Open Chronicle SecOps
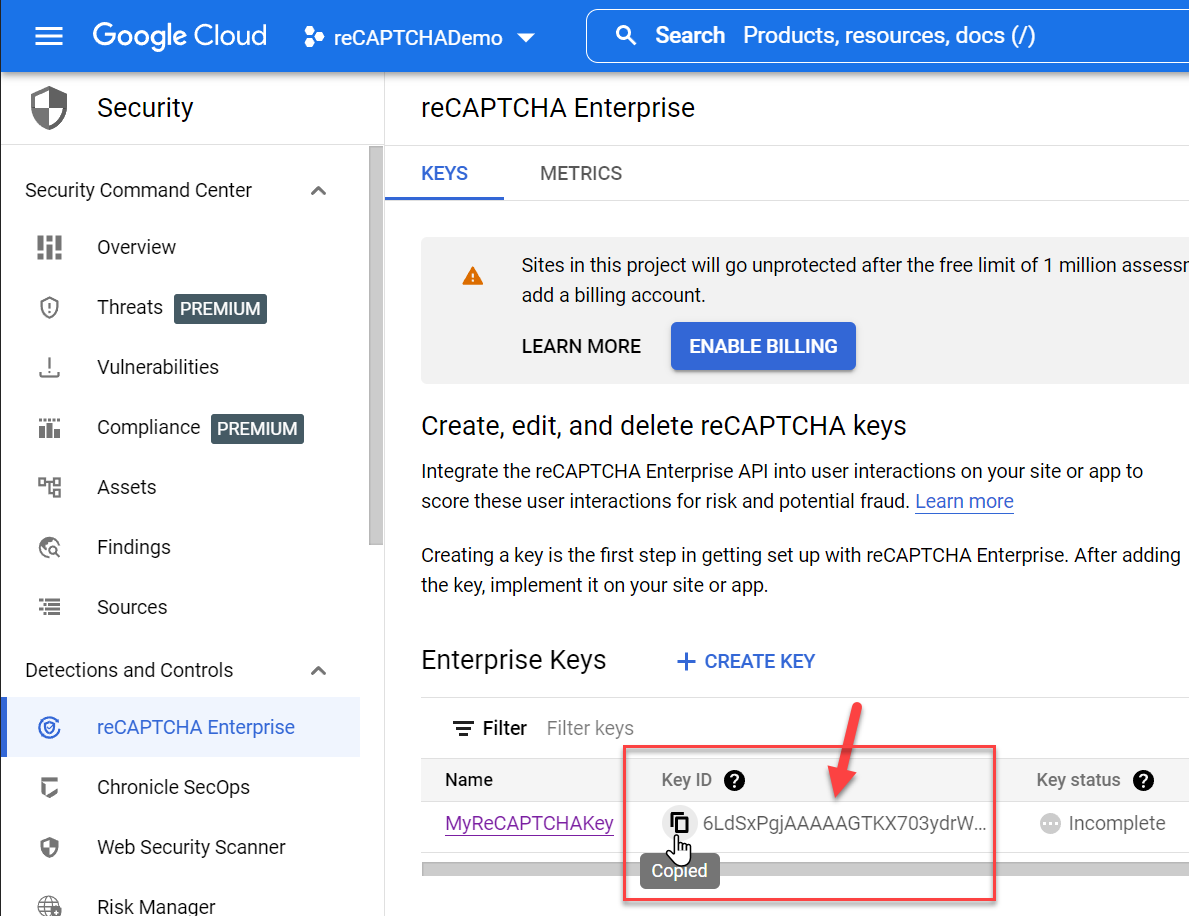This screenshot has width=1189, height=916. [x=173, y=787]
